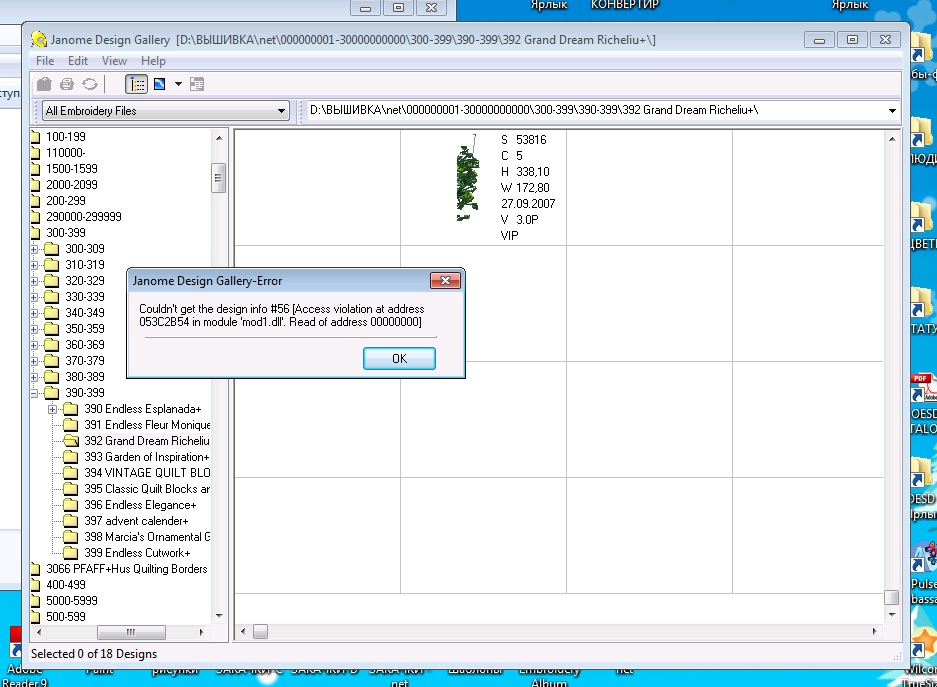Screen dimensions: 937x687
Task: Select the 100-199 folder icon
Action: pos(35,137)
